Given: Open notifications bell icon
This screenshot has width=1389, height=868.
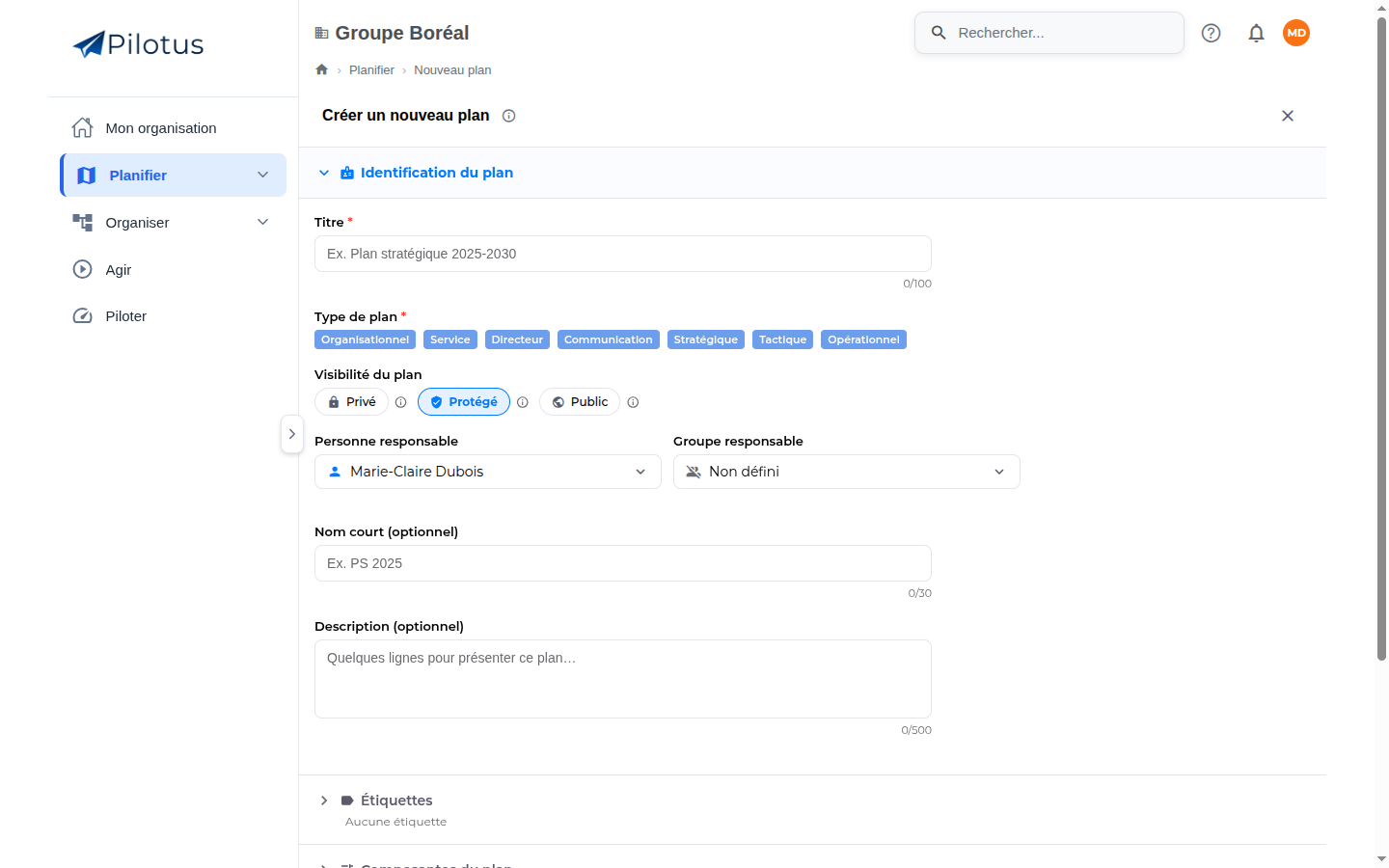Looking at the screenshot, I should click(x=1256, y=33).
